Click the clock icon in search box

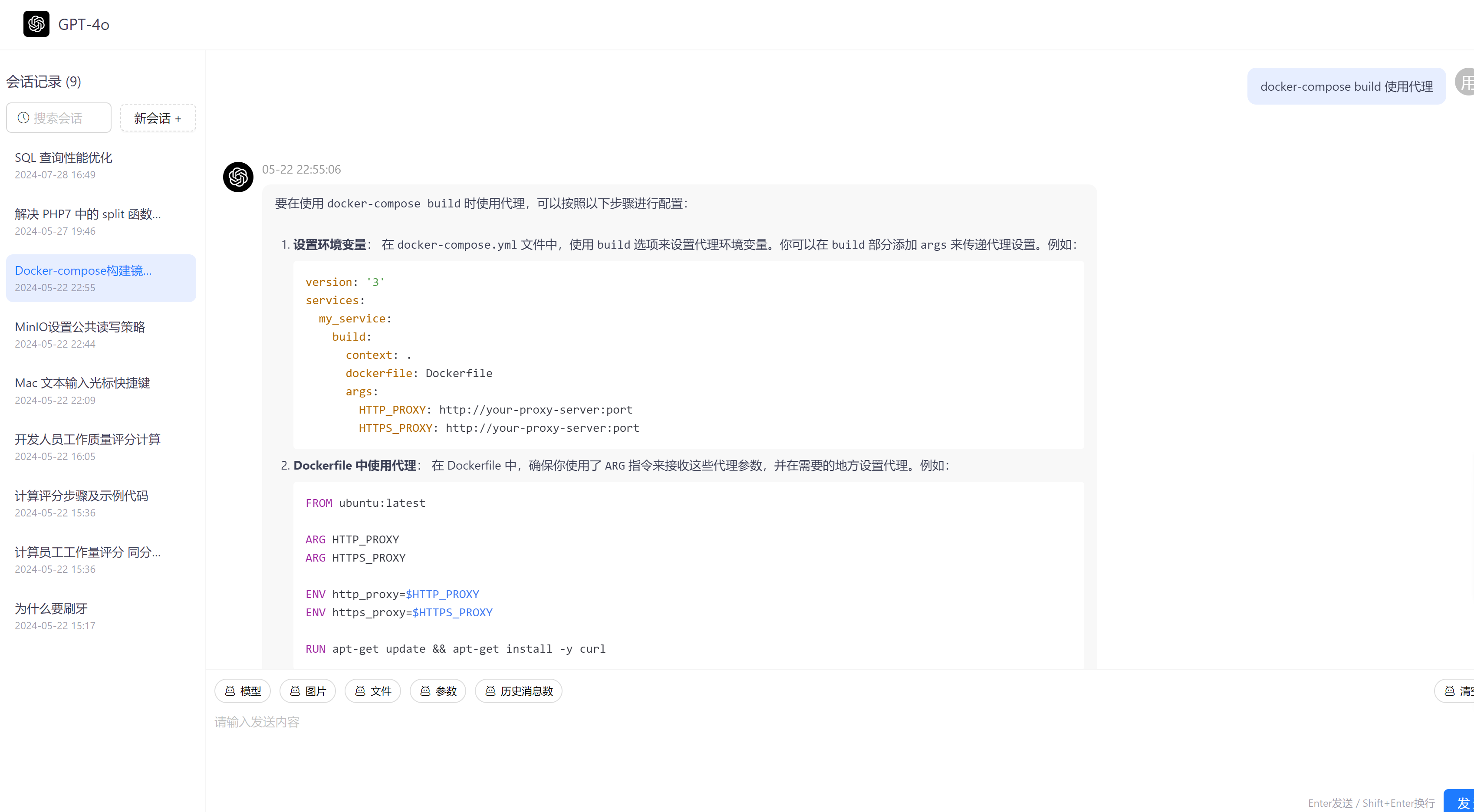click(x=23, y=118)
